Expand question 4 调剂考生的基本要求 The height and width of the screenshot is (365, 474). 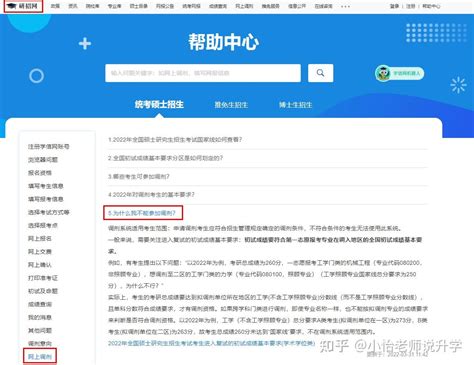pyautogui.click(x=151, y=194)
